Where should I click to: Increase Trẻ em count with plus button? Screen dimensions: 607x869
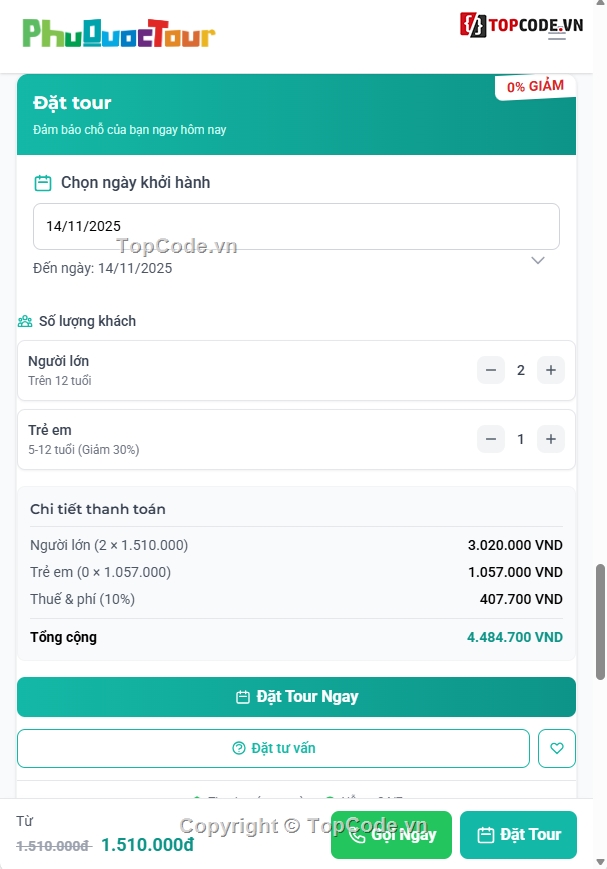pyautogui.click(x=551, y=438)
